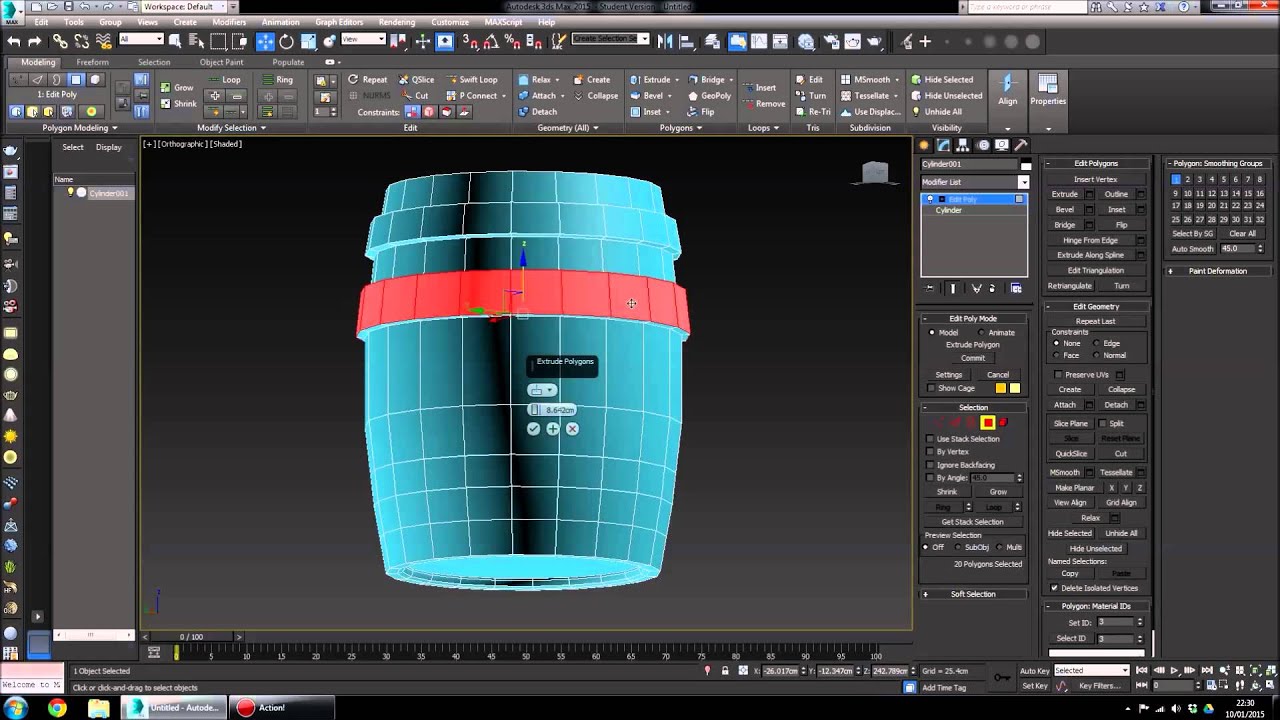Click Swift Loop tool
The height and width of the screenshot is (720, 1280).
pos(471,80)
